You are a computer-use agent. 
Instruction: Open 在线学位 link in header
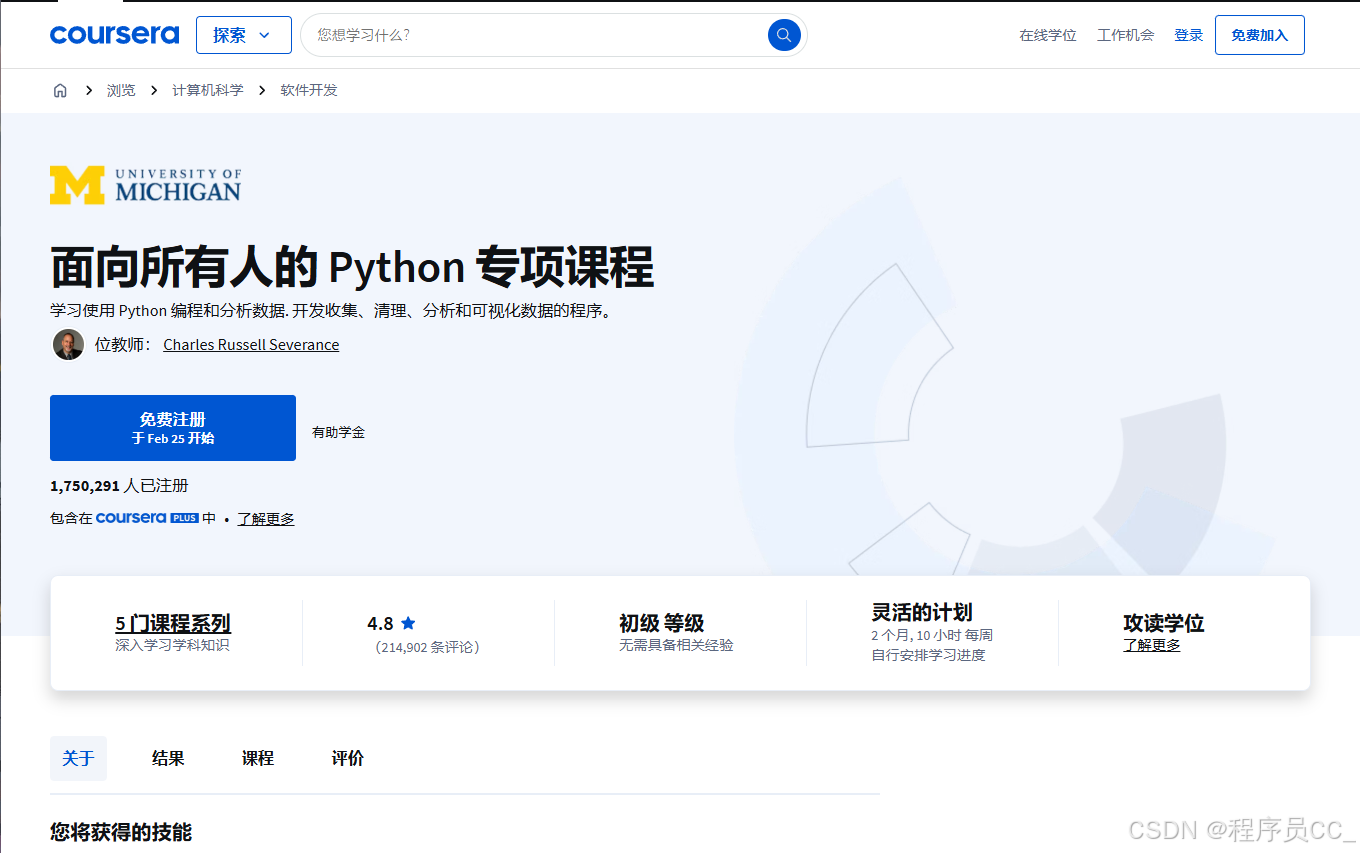coord(1047,35)
